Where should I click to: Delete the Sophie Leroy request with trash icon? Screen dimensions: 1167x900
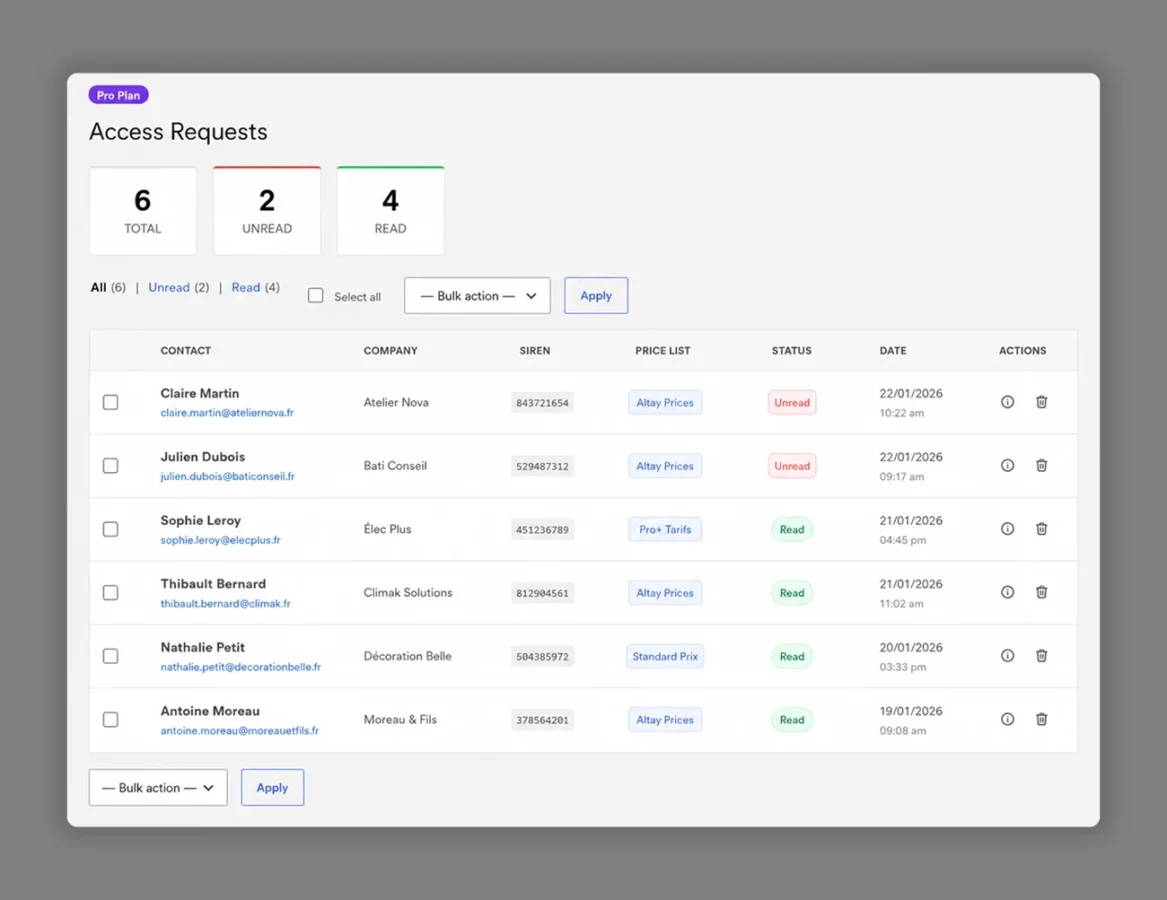coord(1041,529)
